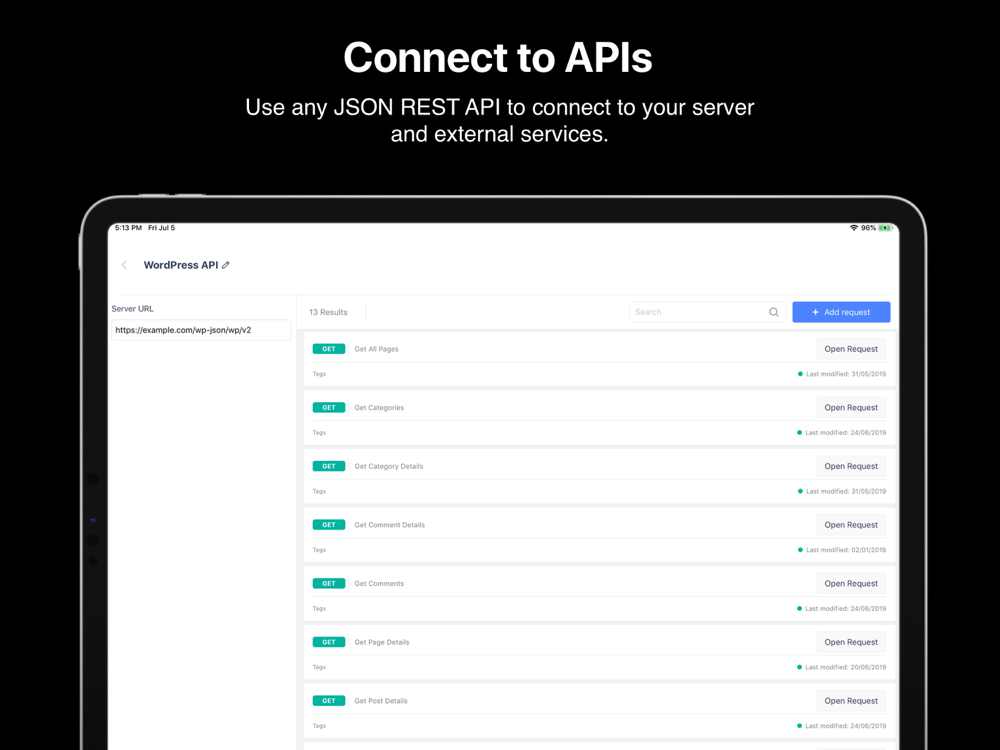
Task: Click green status dot on Get Categories
Action: click(800, 433)
